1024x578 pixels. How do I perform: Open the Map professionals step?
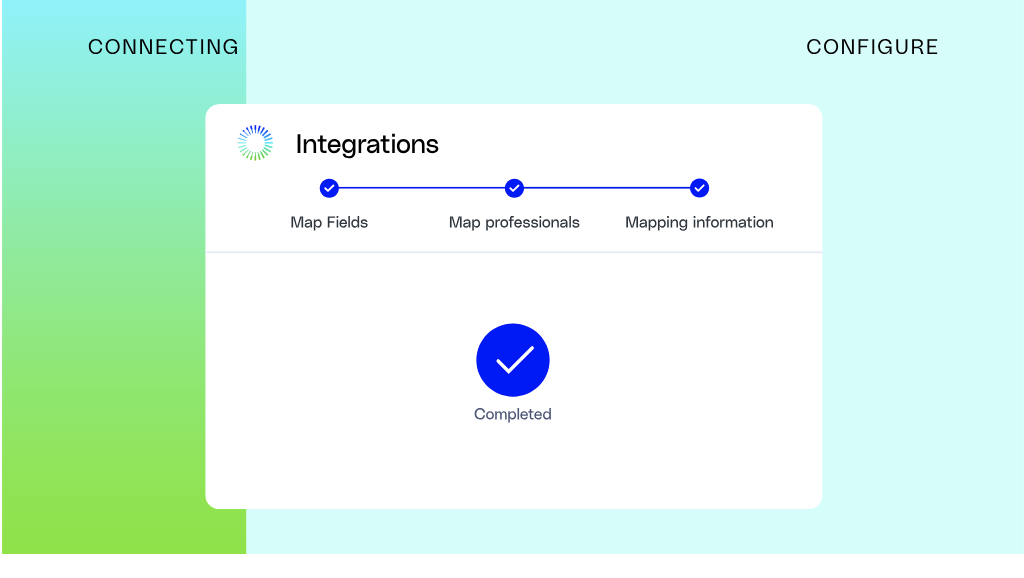point(513,222)
